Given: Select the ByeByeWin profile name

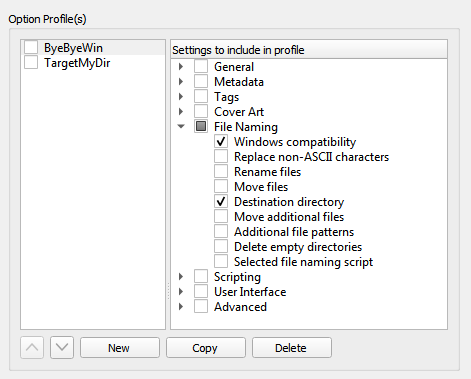Looking at the screenshot, I should pos(73,48).
